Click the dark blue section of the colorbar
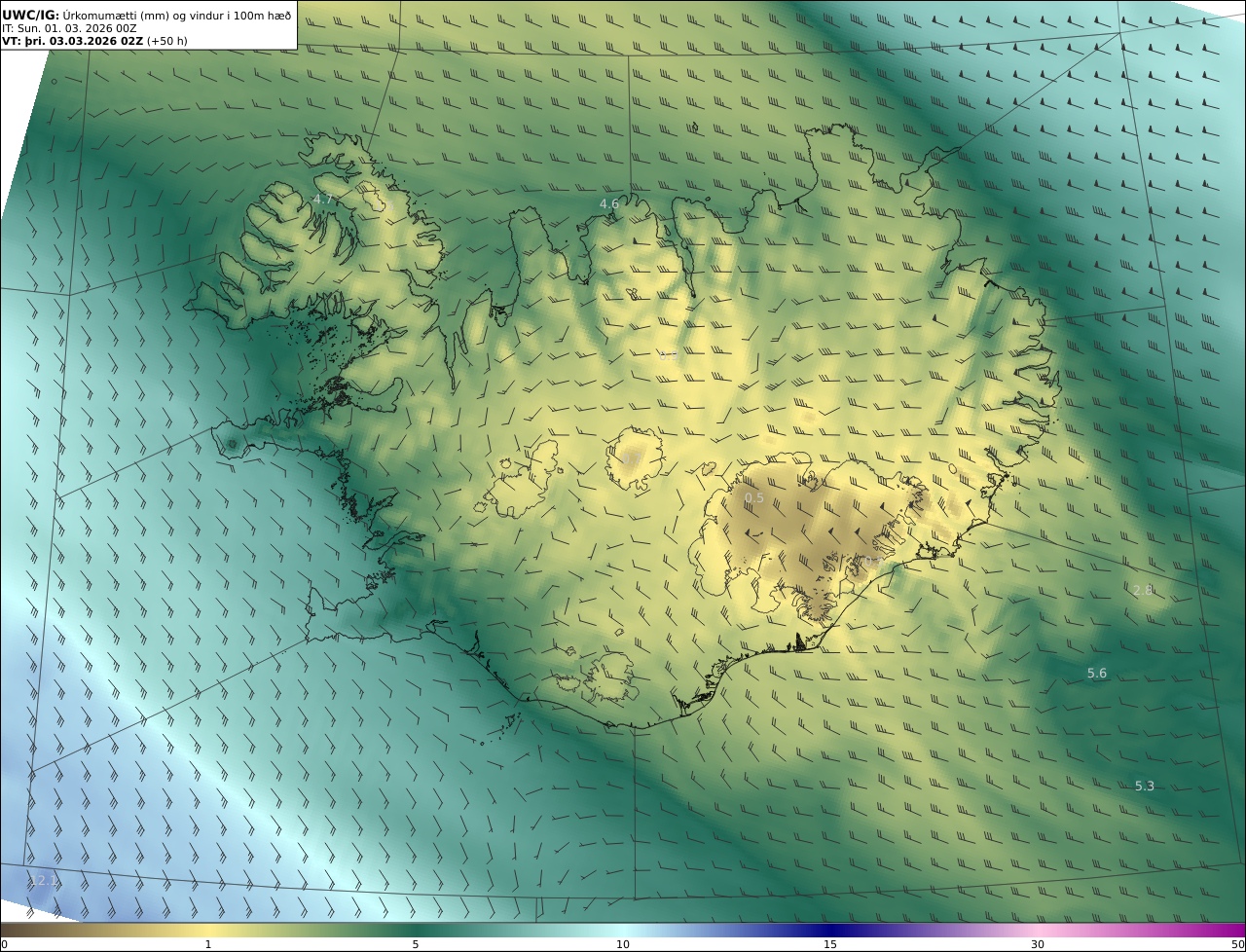The width and height of the screenshot is (1246, 952). (830, 931)
